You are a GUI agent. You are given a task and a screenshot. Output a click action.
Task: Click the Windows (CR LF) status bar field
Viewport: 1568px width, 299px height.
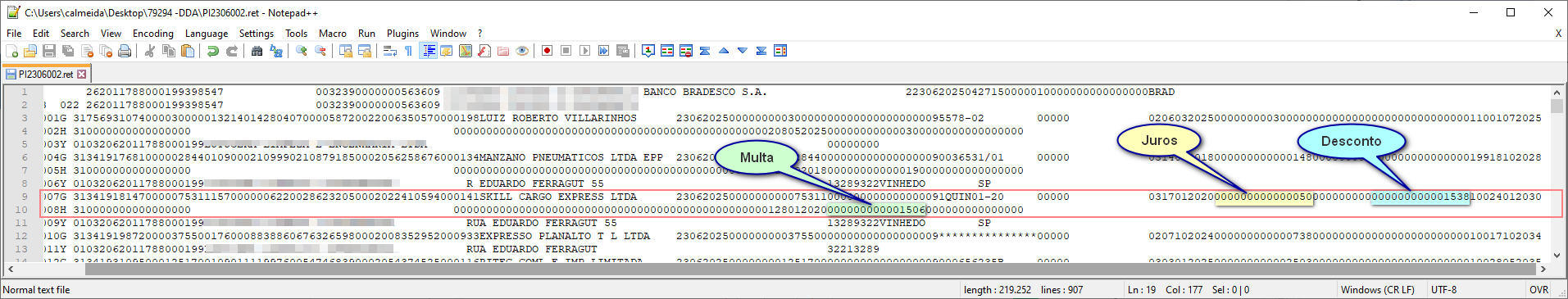(x=1378, y=290)
